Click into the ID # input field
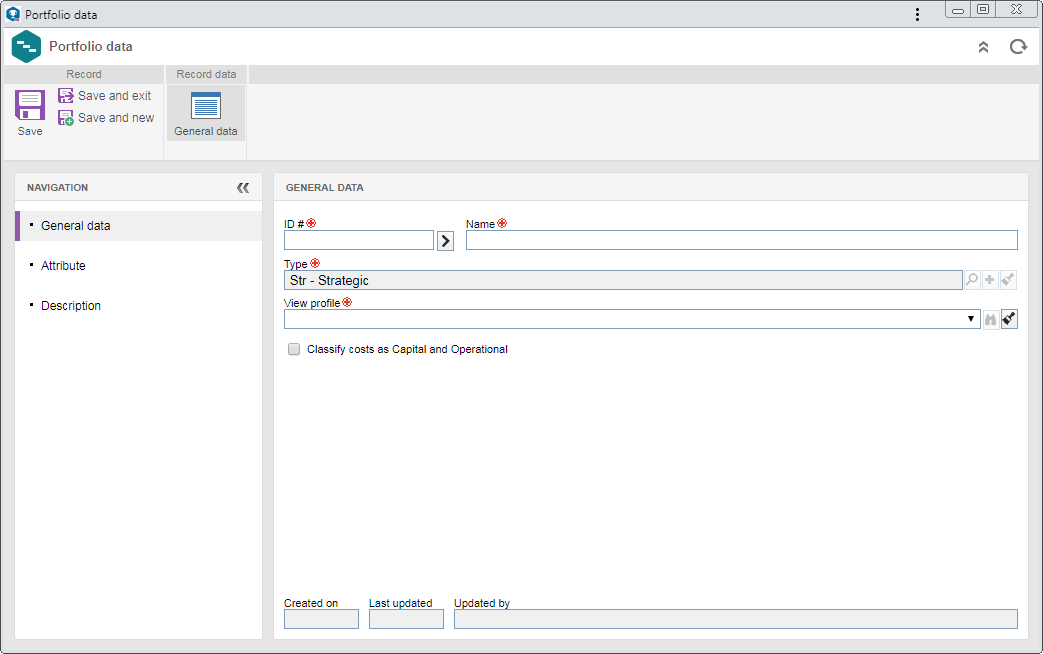Viewport: 1043px width, 654px height. click(x=359, y=240)
